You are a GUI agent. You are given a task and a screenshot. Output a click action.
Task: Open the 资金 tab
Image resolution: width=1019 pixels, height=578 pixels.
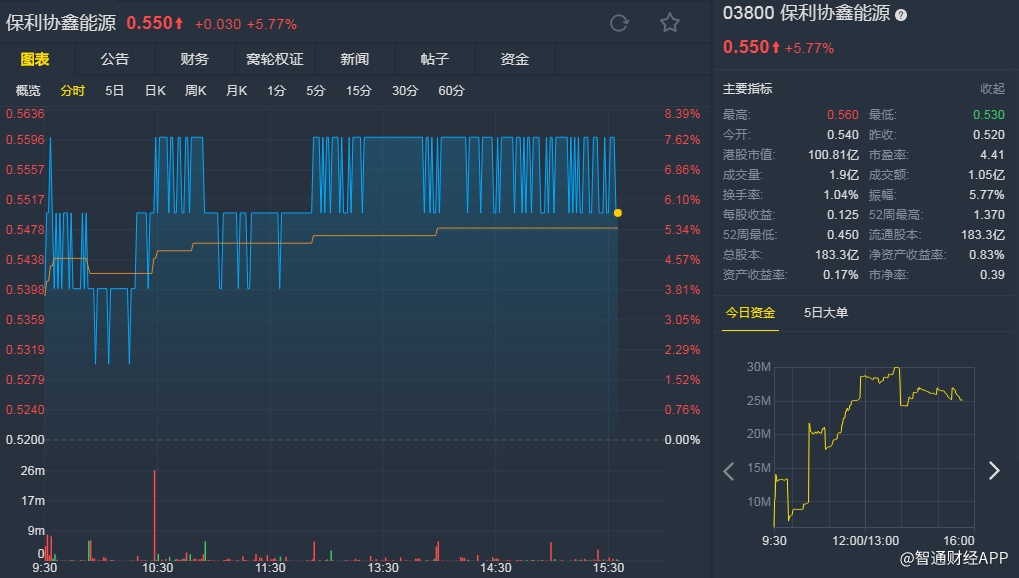click(x=515, y=59)
